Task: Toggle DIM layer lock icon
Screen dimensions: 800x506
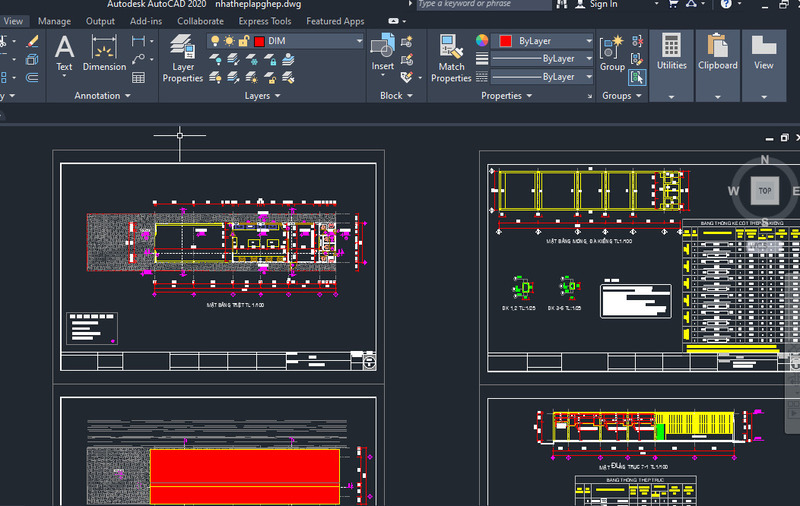Action: coord(244,41)
